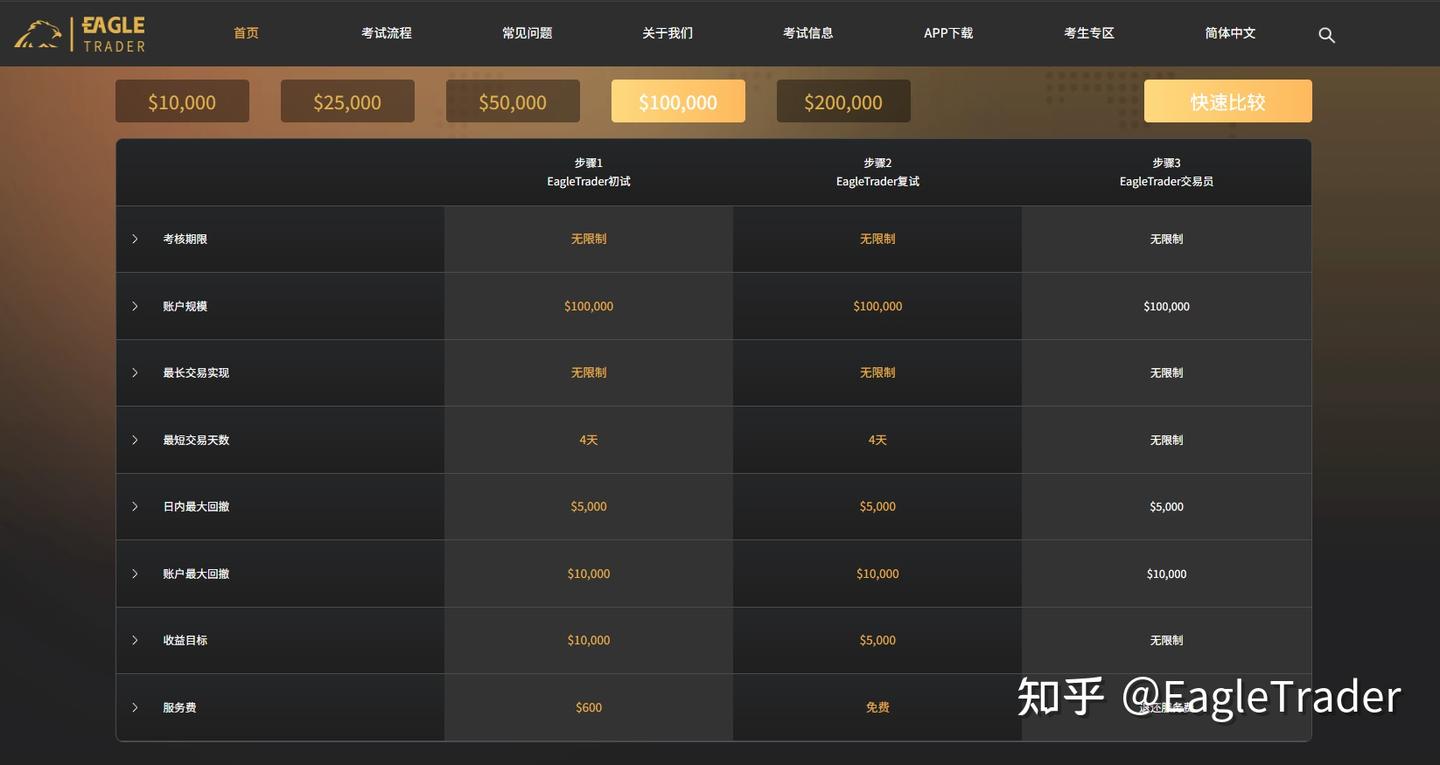Expand the 服务费 row chevron

point(135,708)
